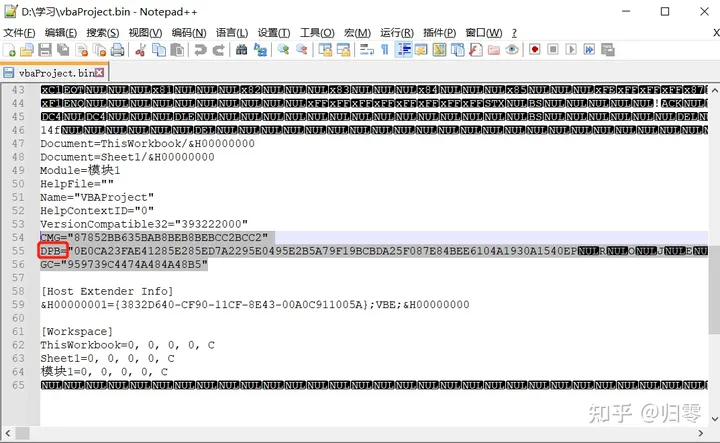Image resolution: width=720 pixels, height=443 pixels.
Task: Click the Zoom in magnifier icon
Action: (283, 50)
